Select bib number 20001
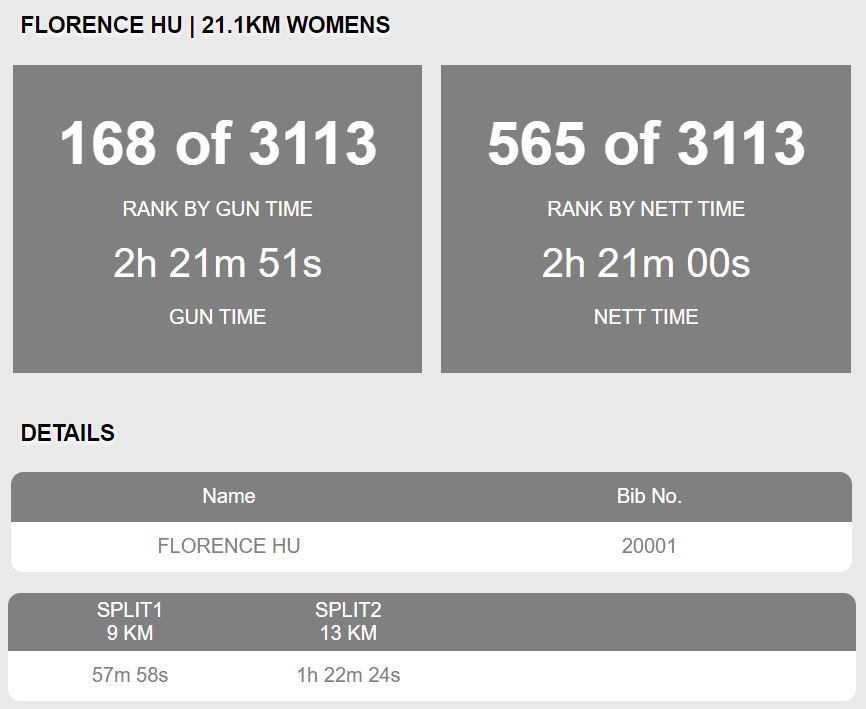 [650, 546]
